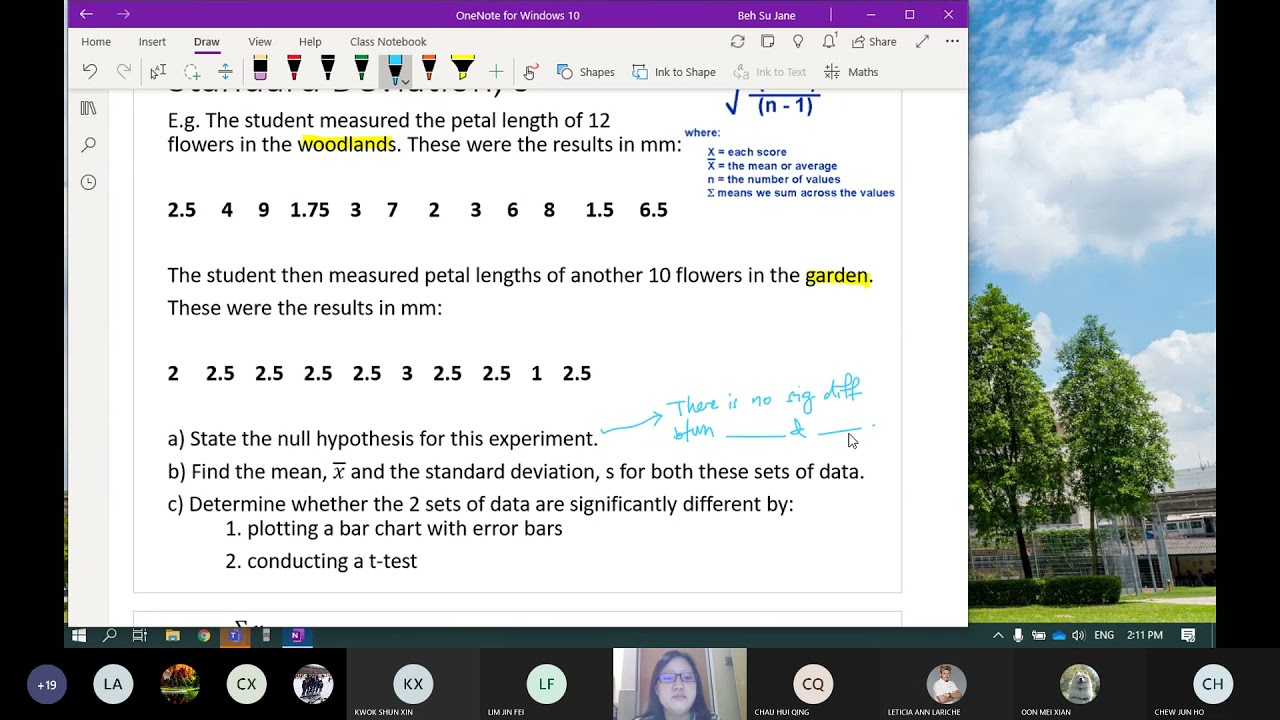This screenshot has height=720, width=1280.
Task: Add a new pen with plus icon
Action: click(496, 71)
